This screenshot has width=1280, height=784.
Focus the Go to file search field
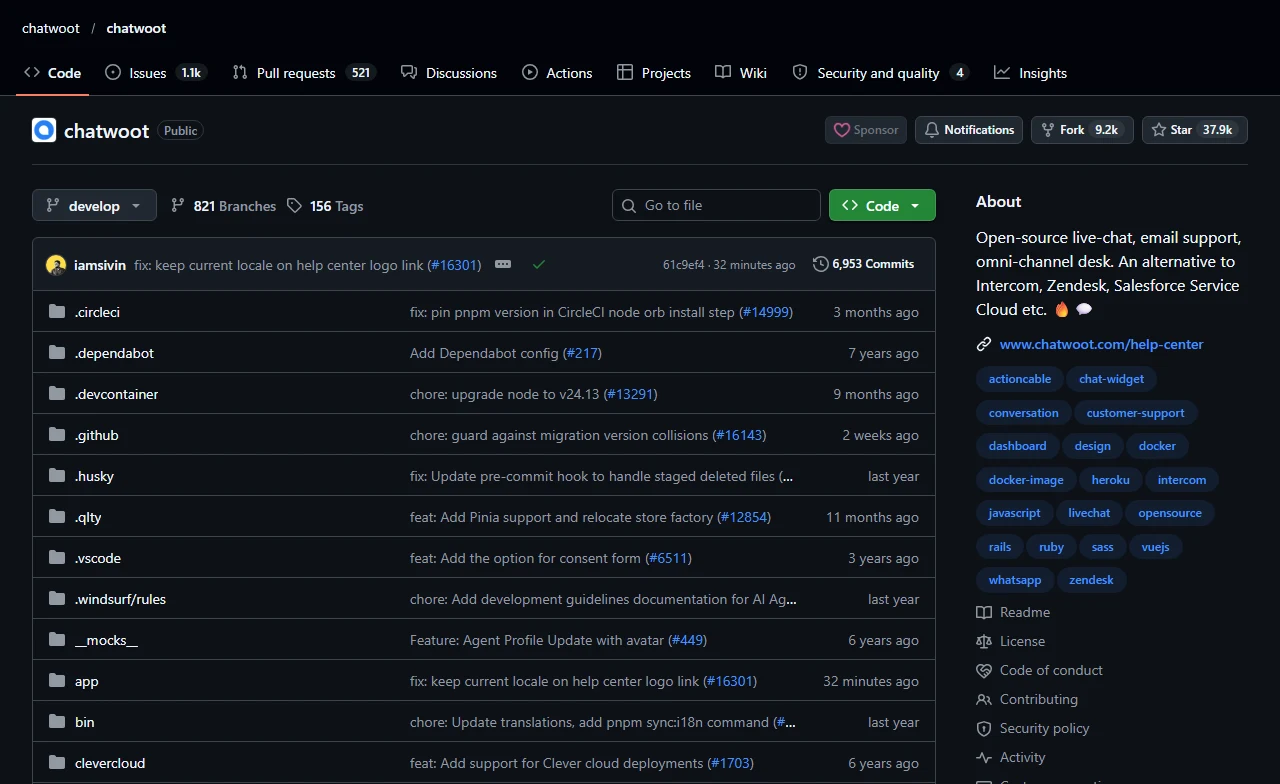[716, 205]
